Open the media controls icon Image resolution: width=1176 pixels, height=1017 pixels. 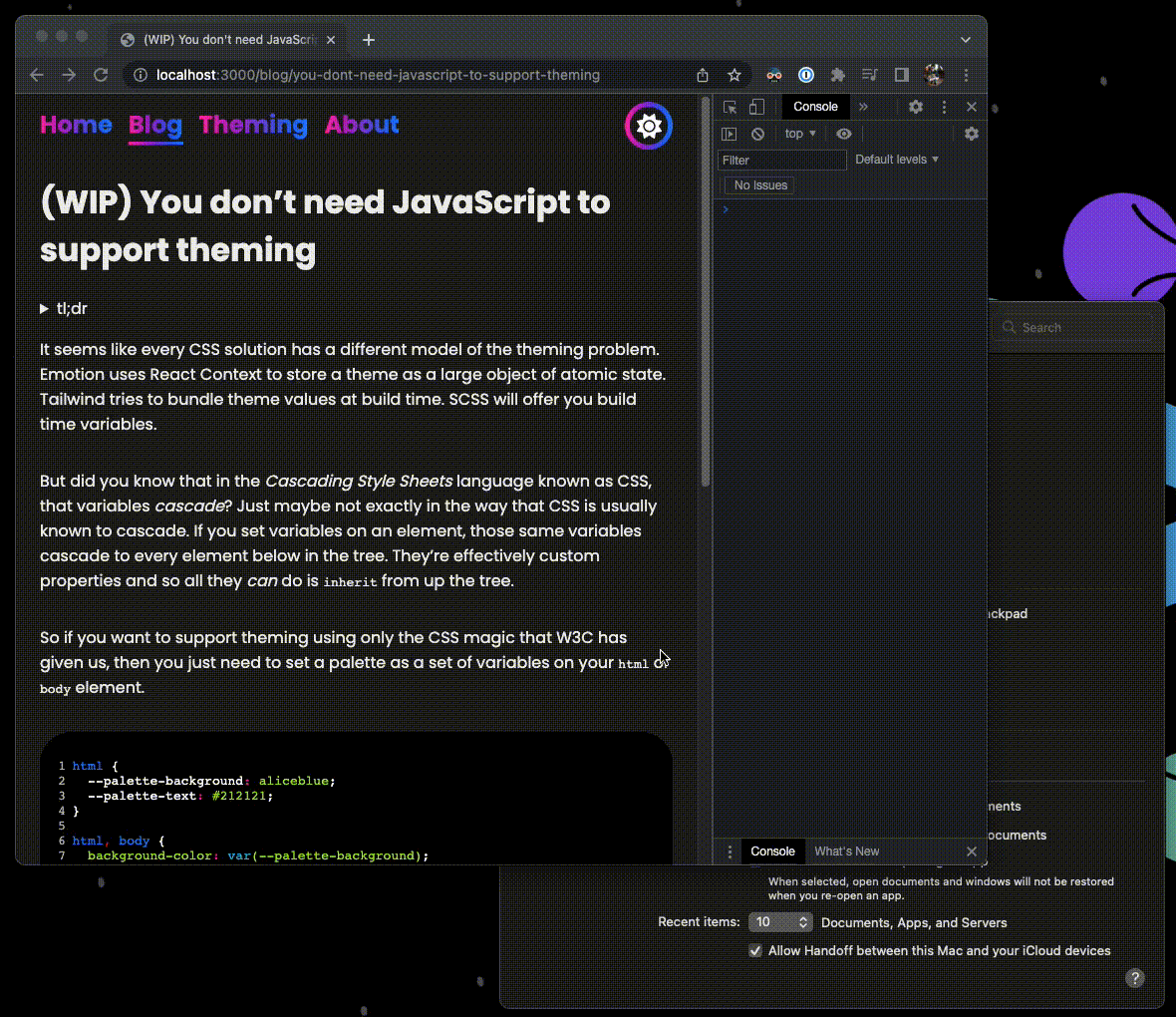coord(870,75)
